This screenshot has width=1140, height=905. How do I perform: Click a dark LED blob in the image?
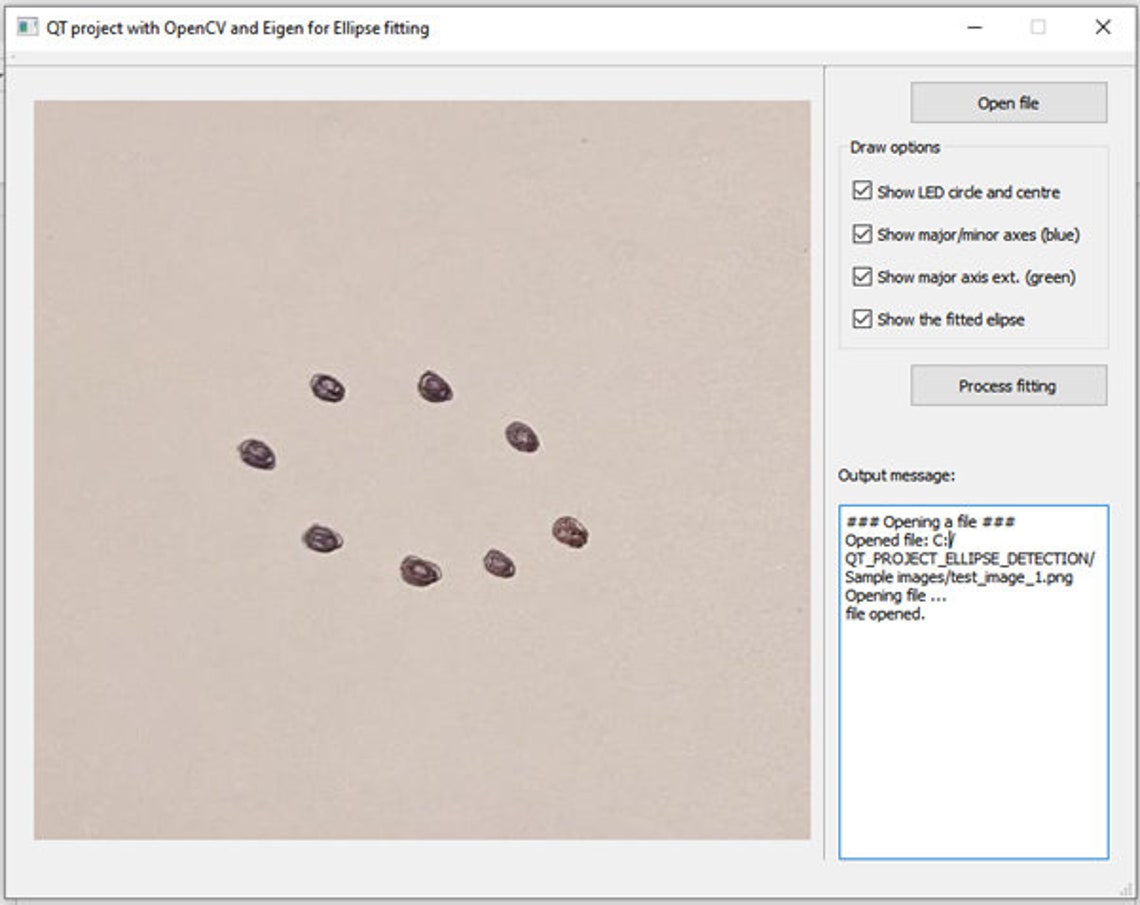(x=327, y=384)
